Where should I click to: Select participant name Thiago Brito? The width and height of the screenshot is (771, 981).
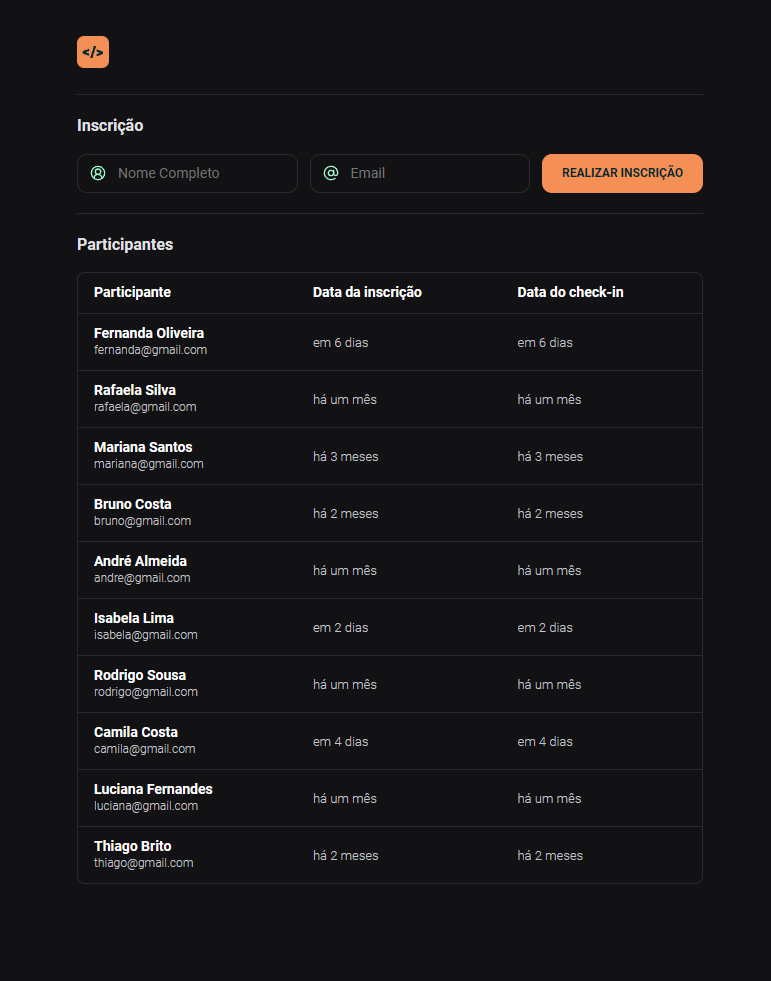[x=133, y=845]
